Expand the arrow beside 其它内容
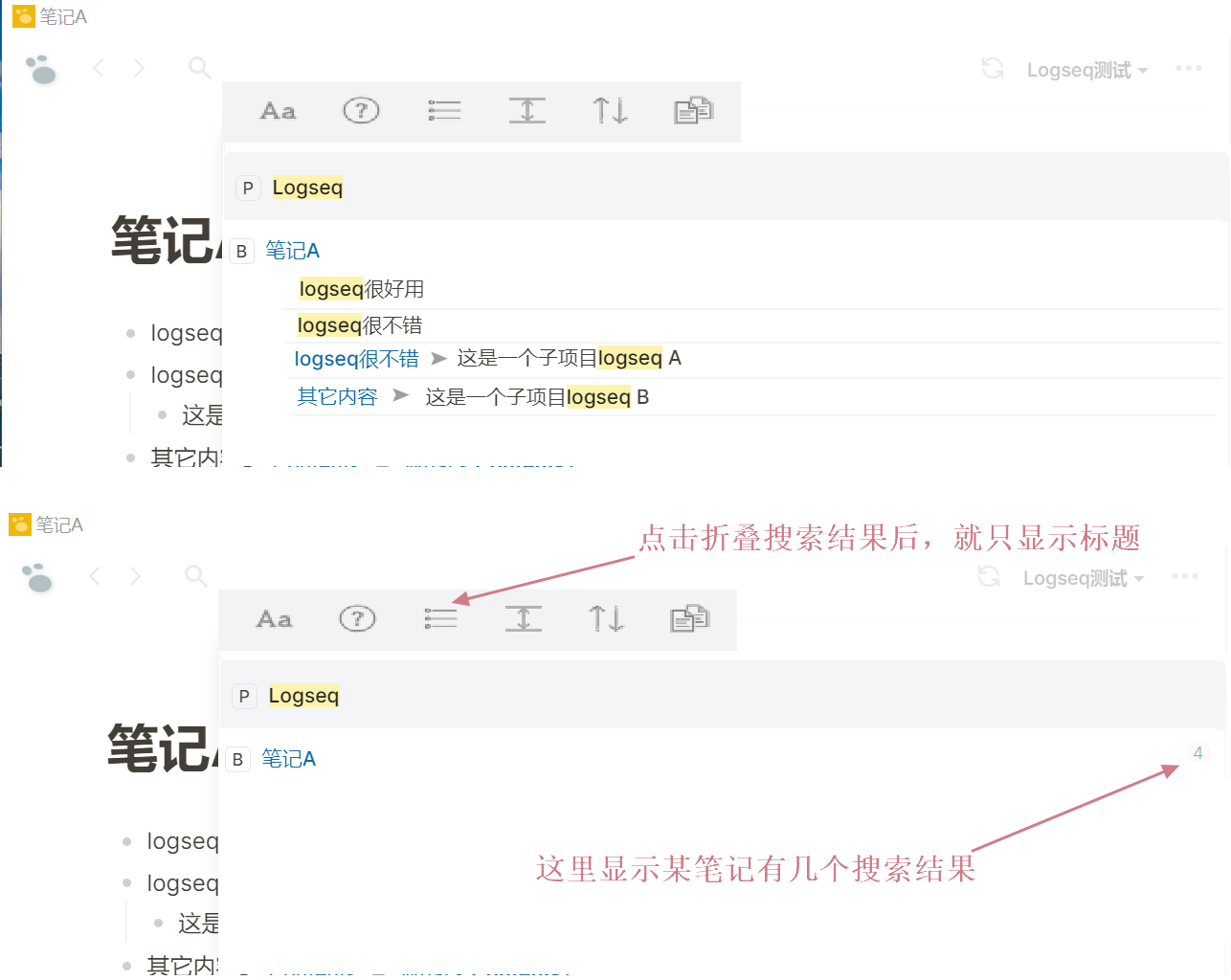The height and width of the screenshot is (980, 1231). 401,395
